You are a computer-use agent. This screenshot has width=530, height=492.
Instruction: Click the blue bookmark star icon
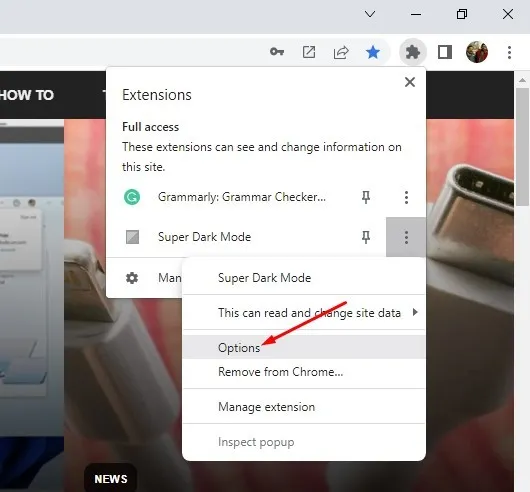[373, 52]
